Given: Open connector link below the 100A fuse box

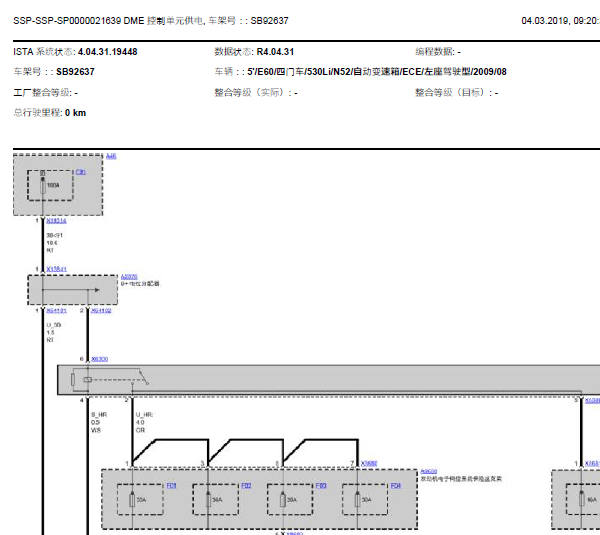Looking at the screenshot, I should coord(56,221).
